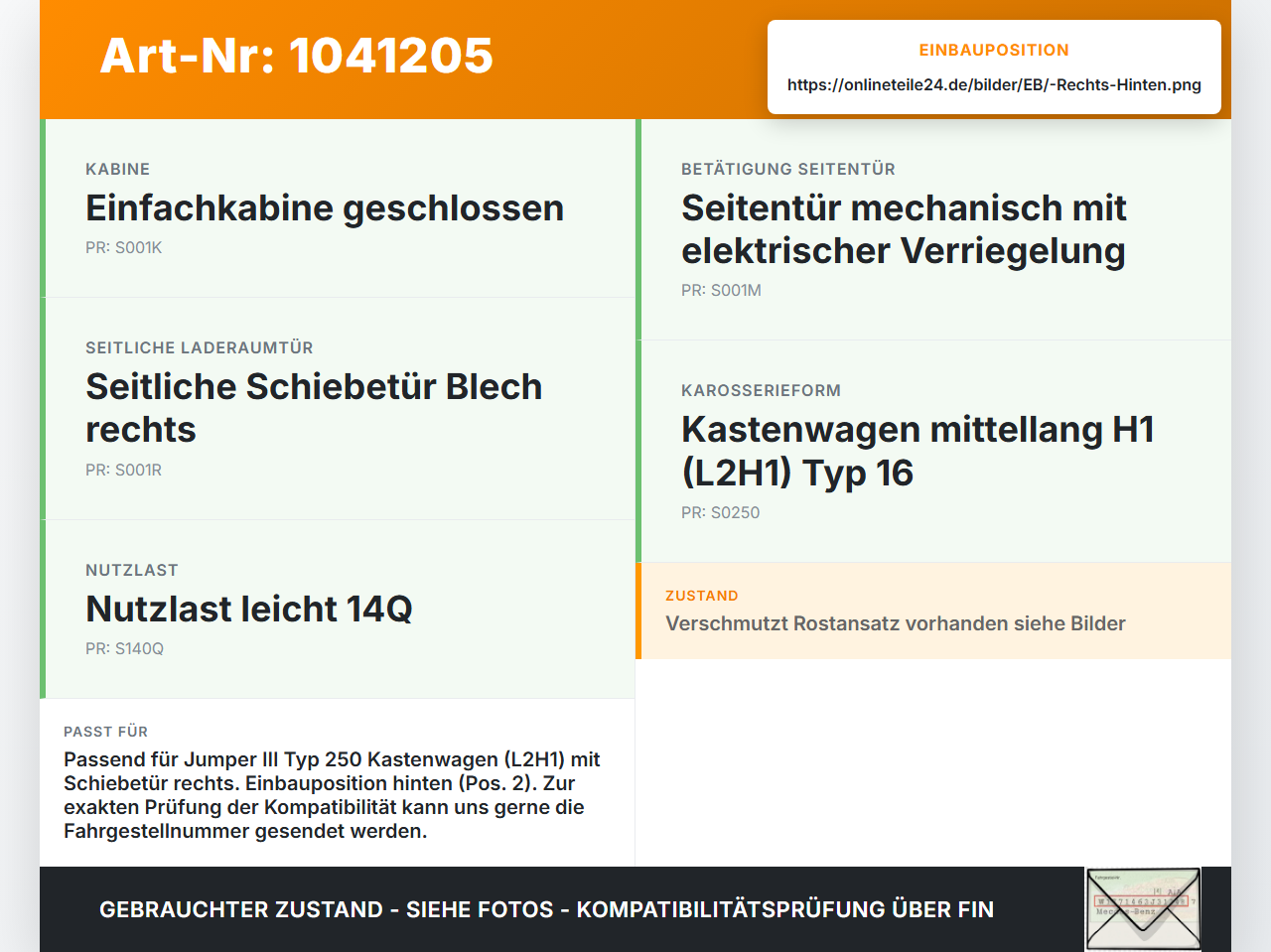Select the Seitliche Schiebetür Blech rechts card
The height and width of the screenshot is (952, 1271).
pyautogui.click(x=338, y=409)
